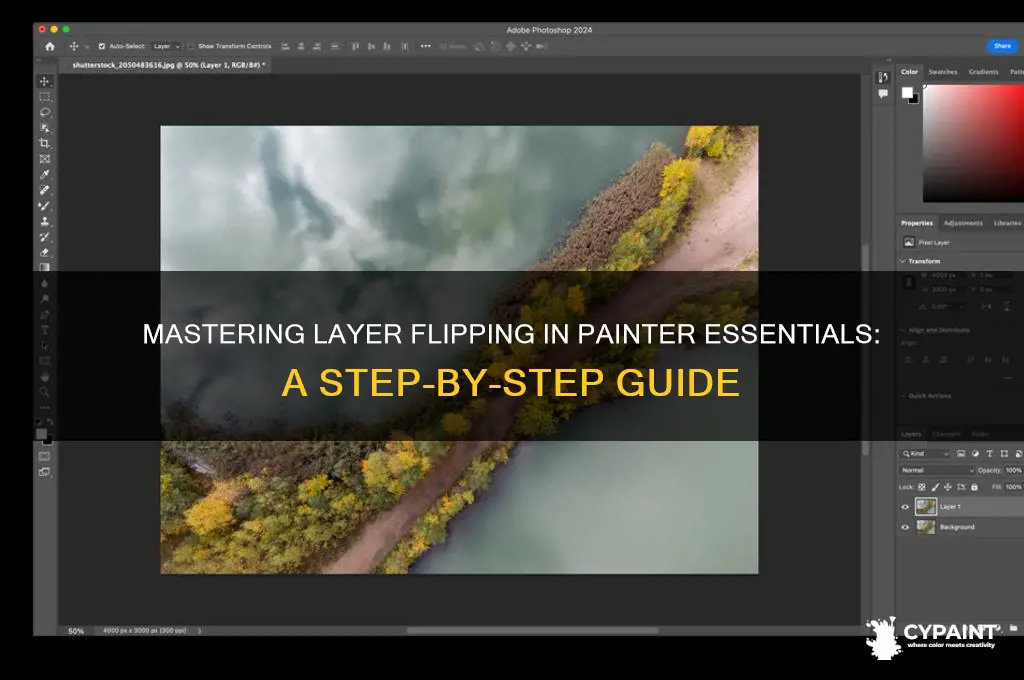Collapse the Transform section
Screen dimensions: 1024x680
click(x=903, y=261)
